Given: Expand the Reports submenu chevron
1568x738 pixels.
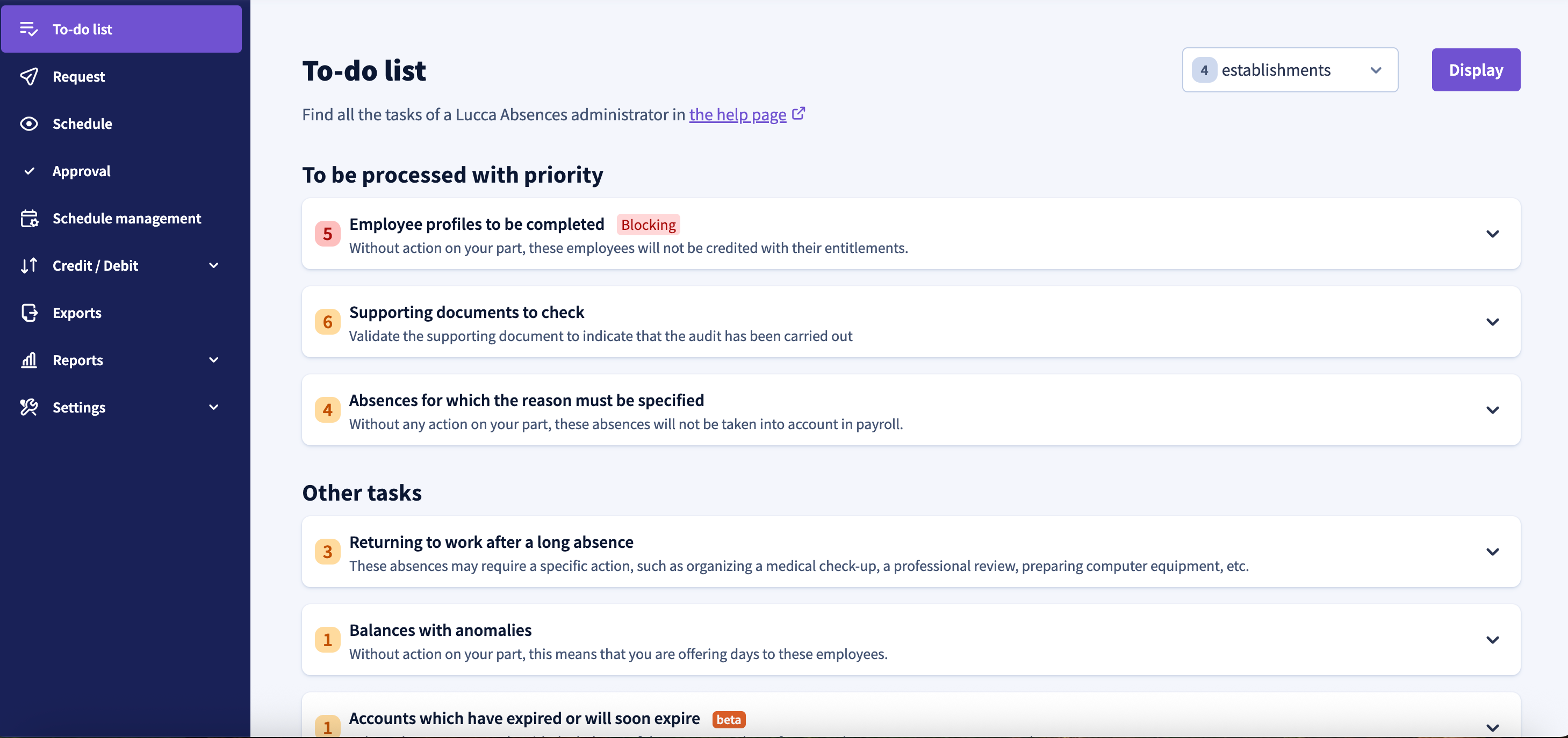Looking at the screenshot, I should pyautogui.click(x=214, y=359).
